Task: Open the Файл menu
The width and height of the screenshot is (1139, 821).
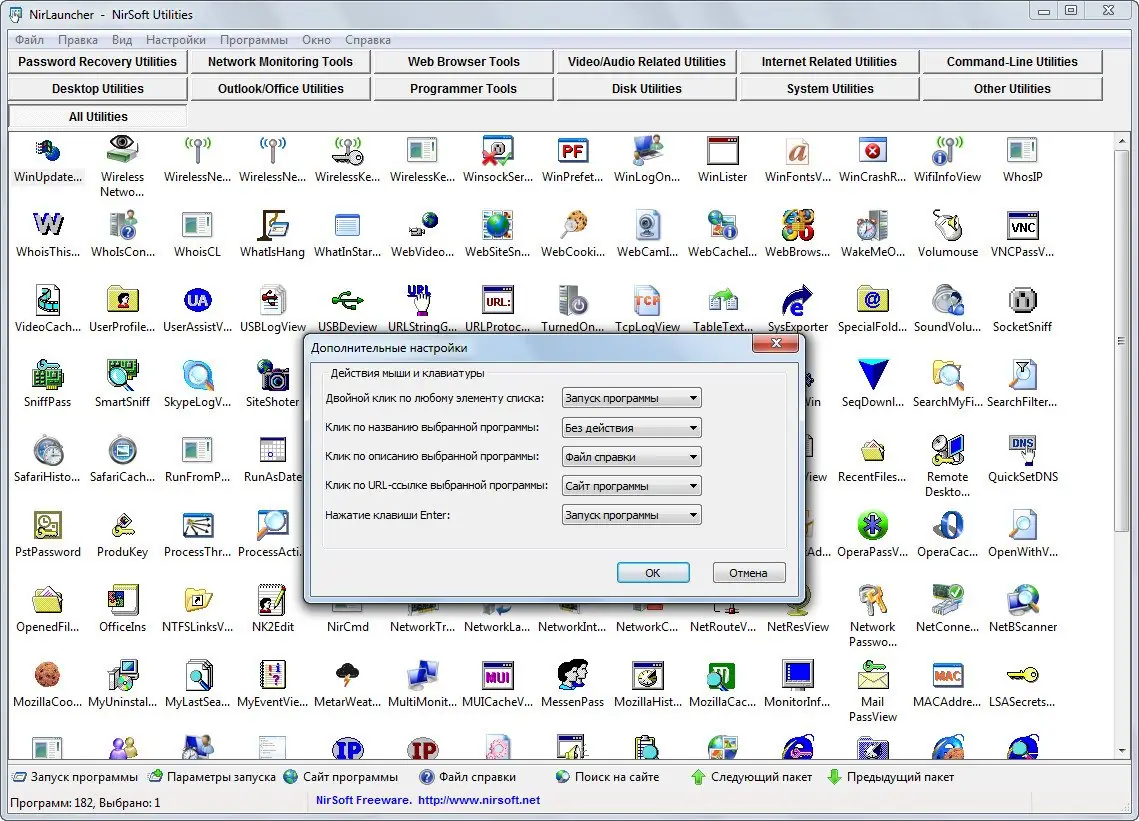Action: [29, 40]
